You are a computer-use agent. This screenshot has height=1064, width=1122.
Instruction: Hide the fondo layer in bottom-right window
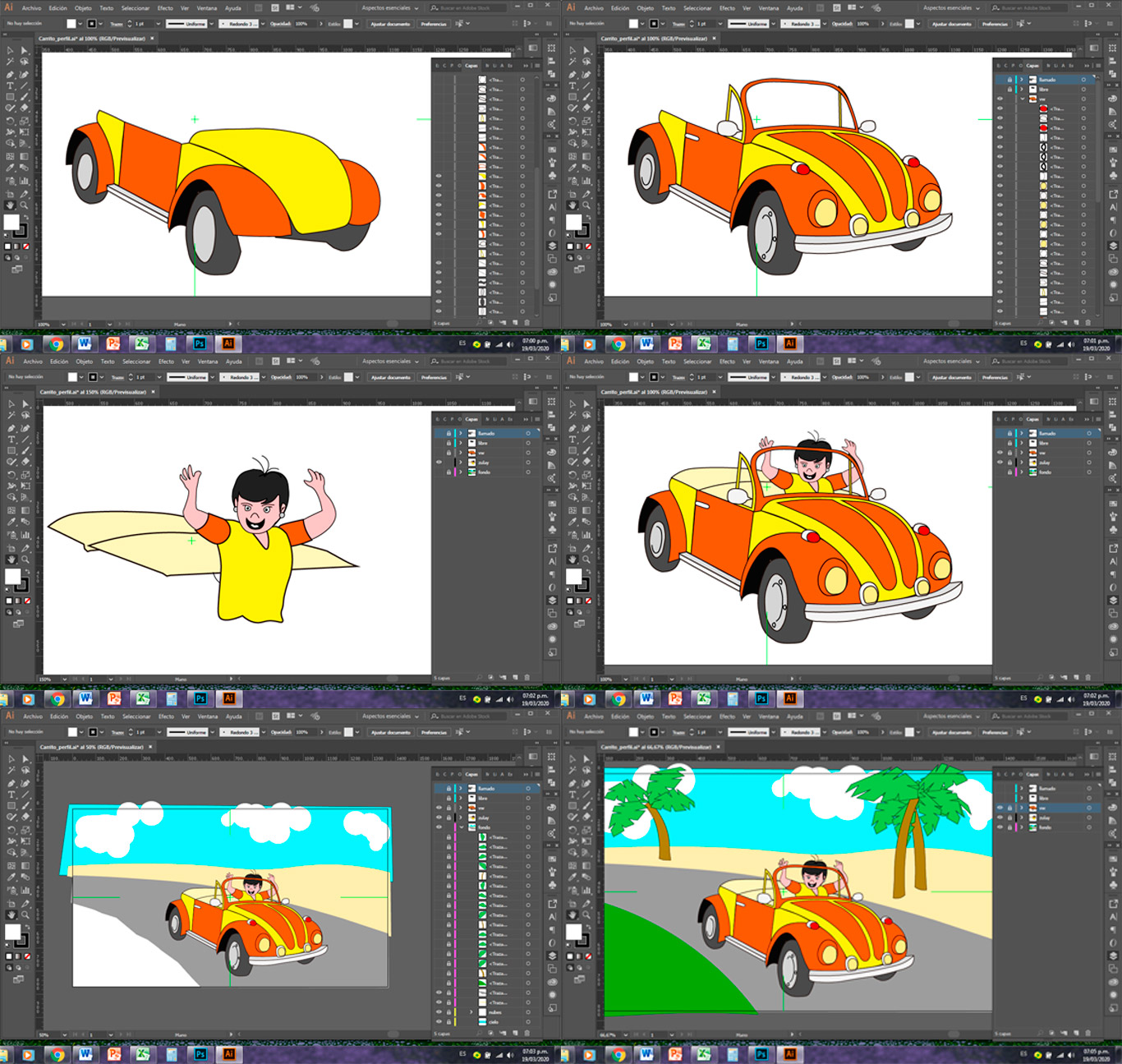pos(1000,827)
